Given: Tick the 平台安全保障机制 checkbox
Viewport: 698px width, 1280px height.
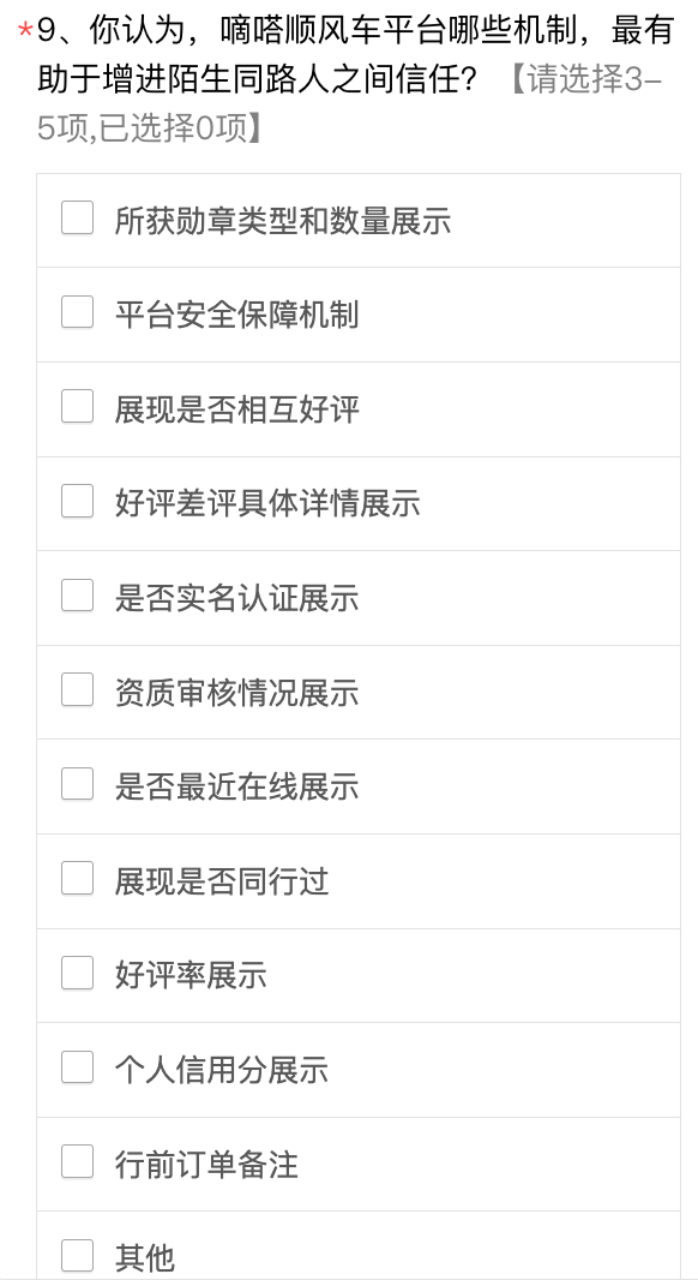Looking at the screenshot, I should (77, 313).
